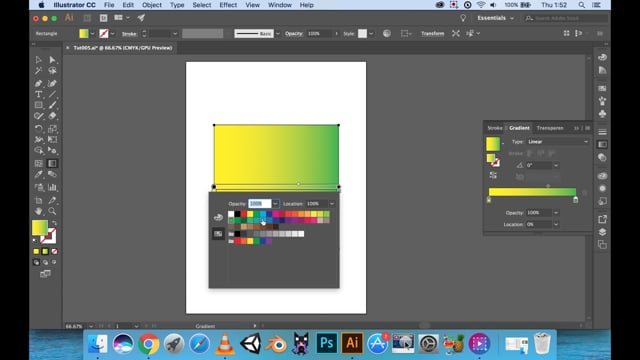Screen dimensions: 640x360
Task: Pick white swatch in popup
Action: point(231,214)
